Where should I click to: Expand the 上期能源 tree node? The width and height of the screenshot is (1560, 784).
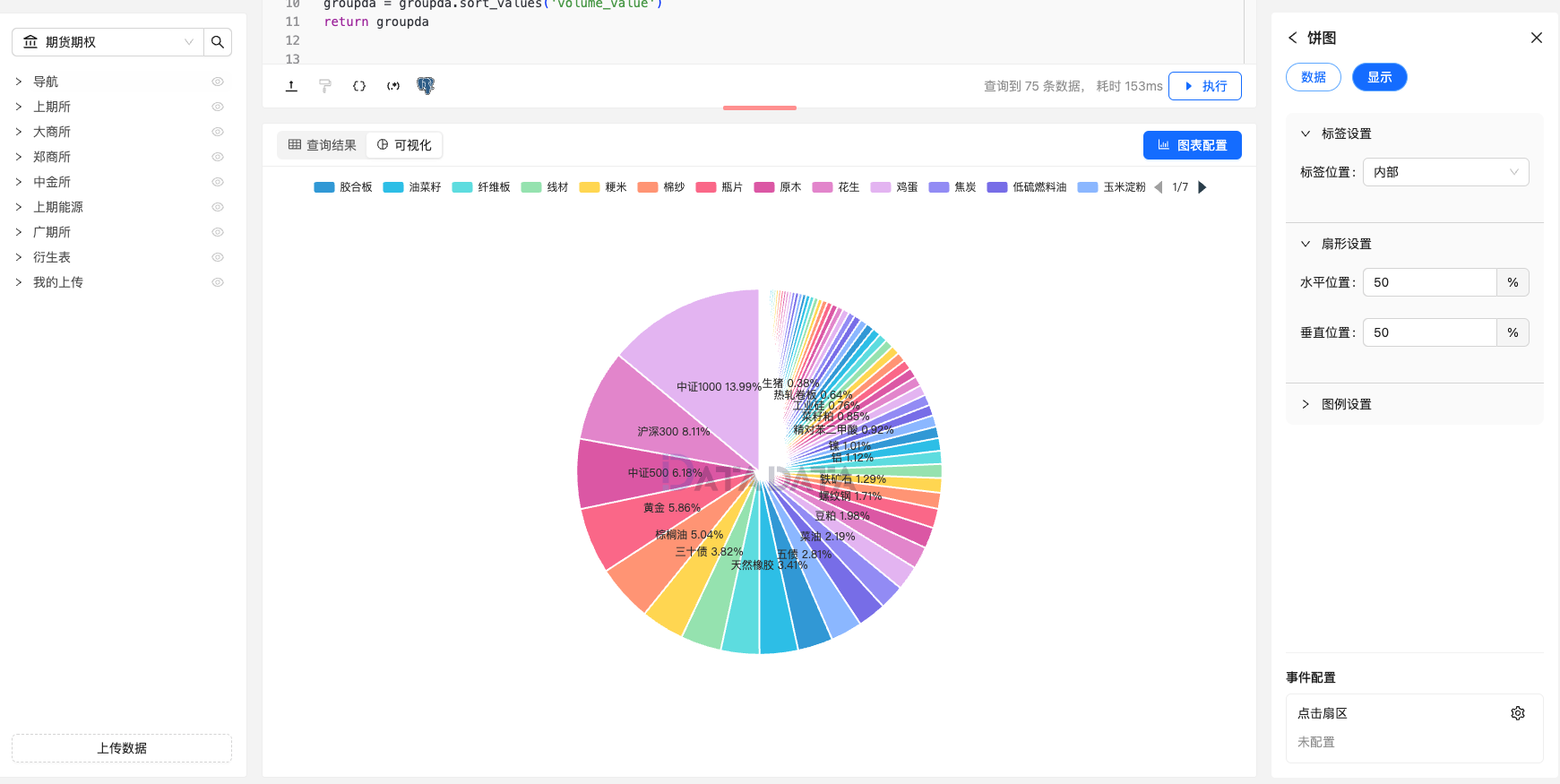tap(19, 207)
